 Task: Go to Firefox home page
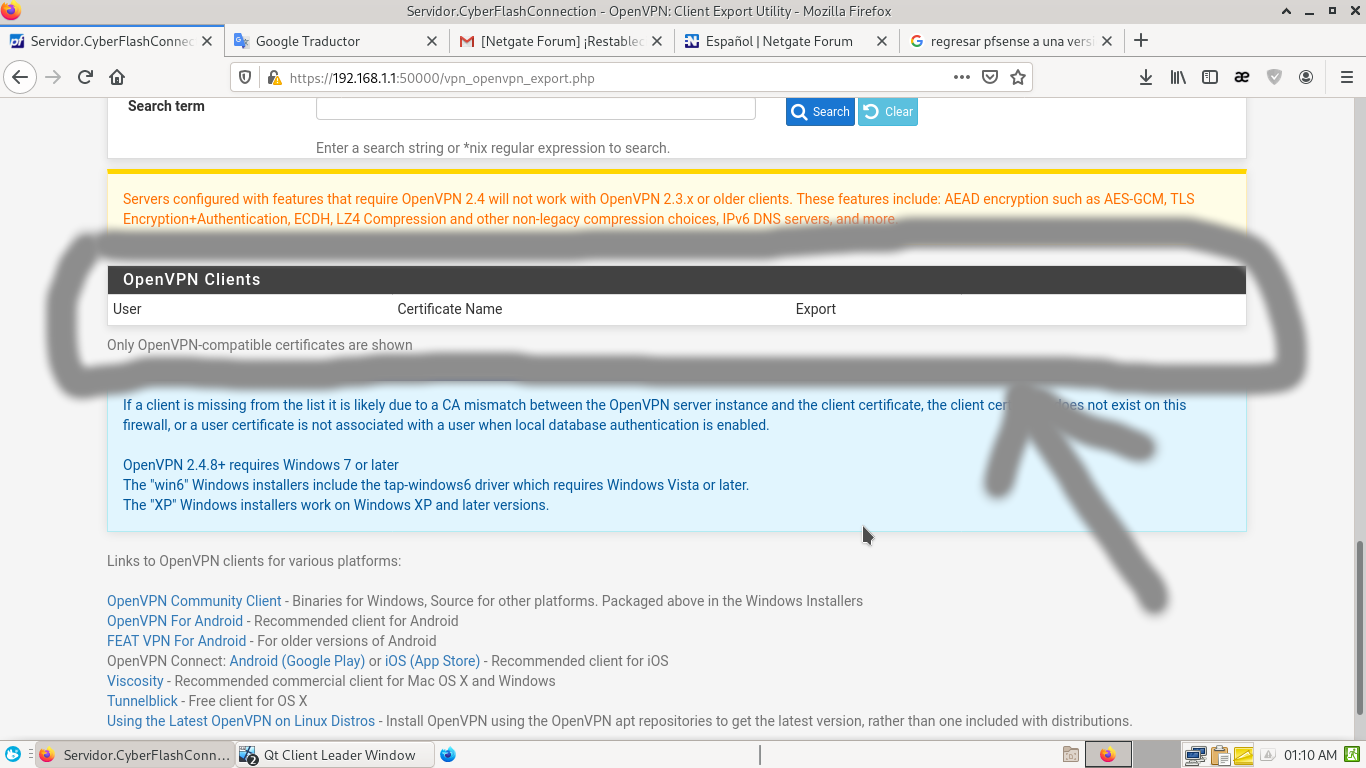tap(117, 77)
